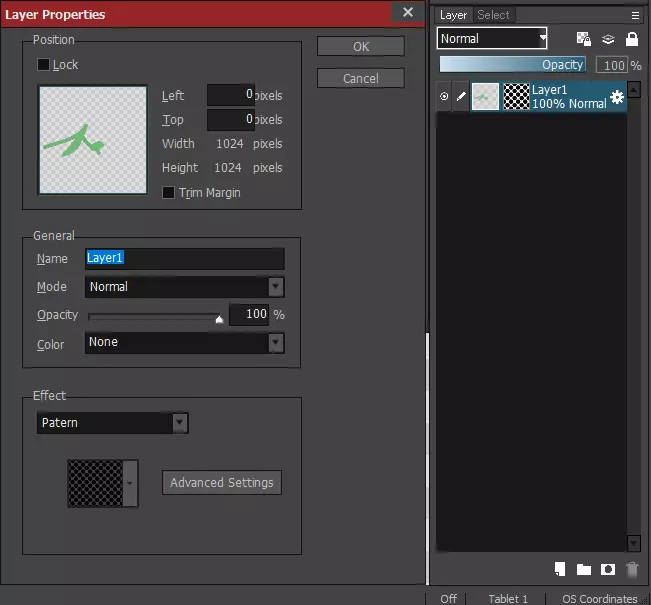The height and width of the screenshot is (605, 651).
Task: Click layer list scroll up arrow
Action: [634, 89]
